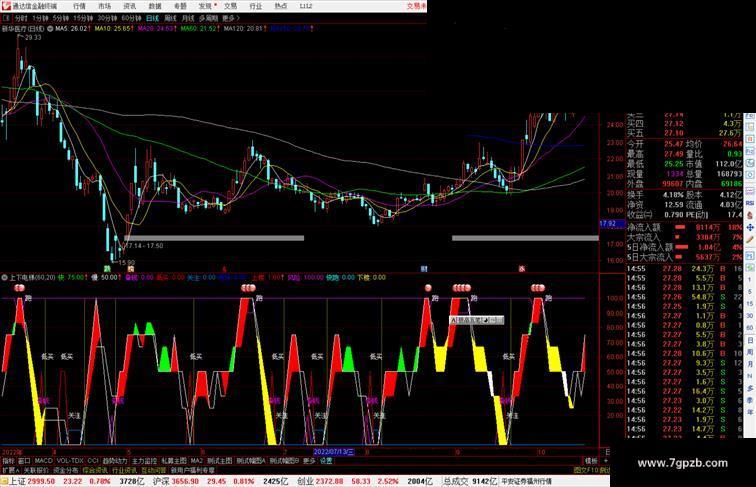Select the 主力监控 indicator tab
This screenshot has height=487, width=756.
pyautogui.click(x=145, y=461)
